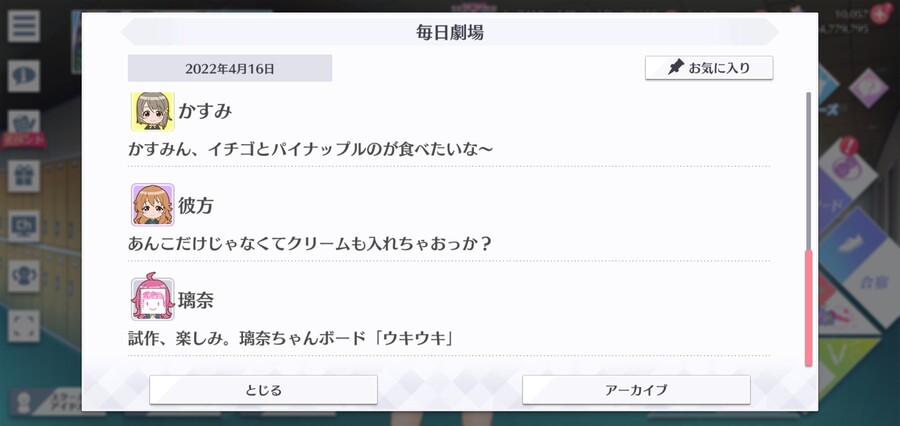Click かすみ's character avatar
The height and width of the screenshot is (426, 900).
tap(152, 111)
